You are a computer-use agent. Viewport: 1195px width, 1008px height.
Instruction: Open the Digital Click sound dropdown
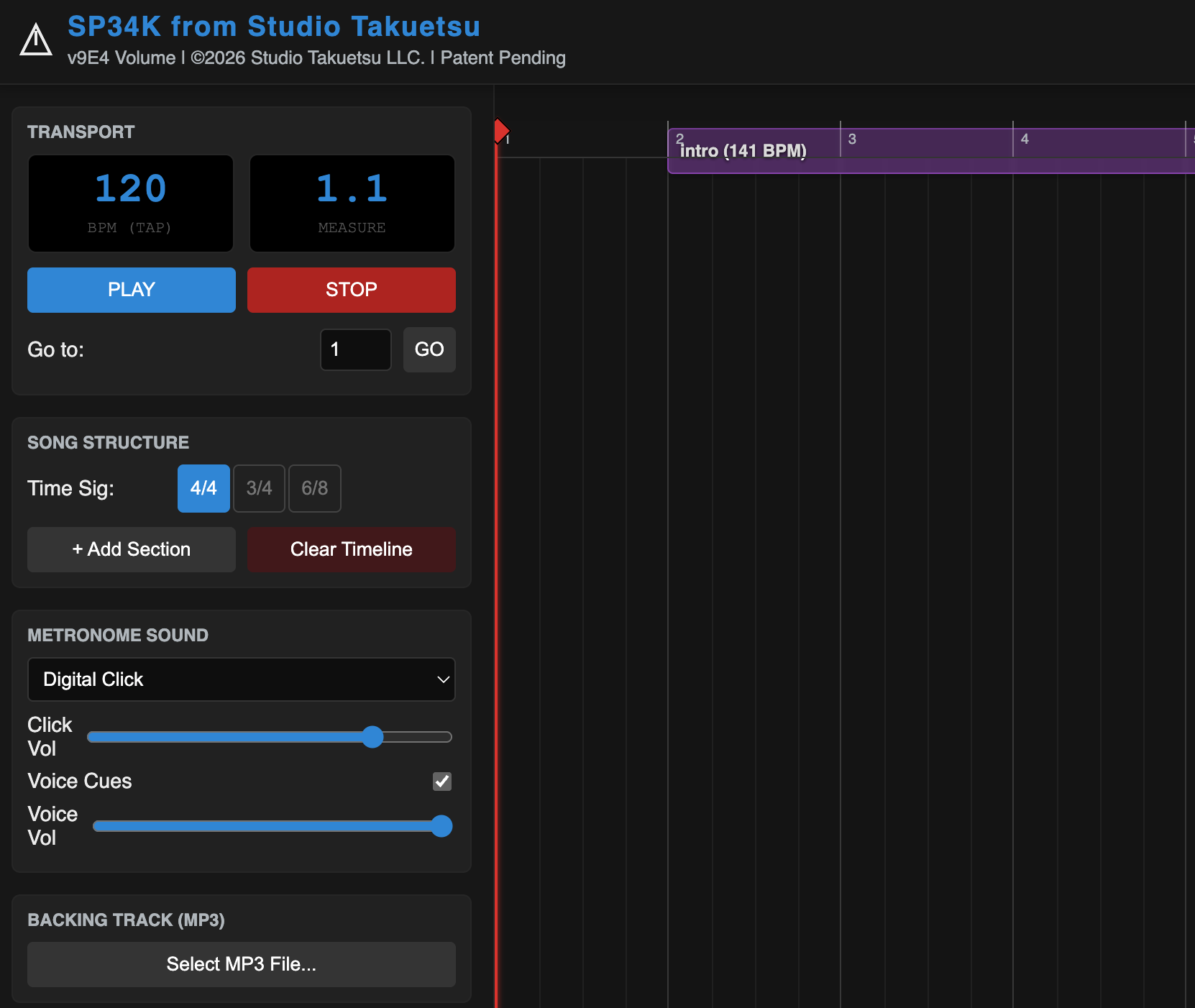coord(241,679)
